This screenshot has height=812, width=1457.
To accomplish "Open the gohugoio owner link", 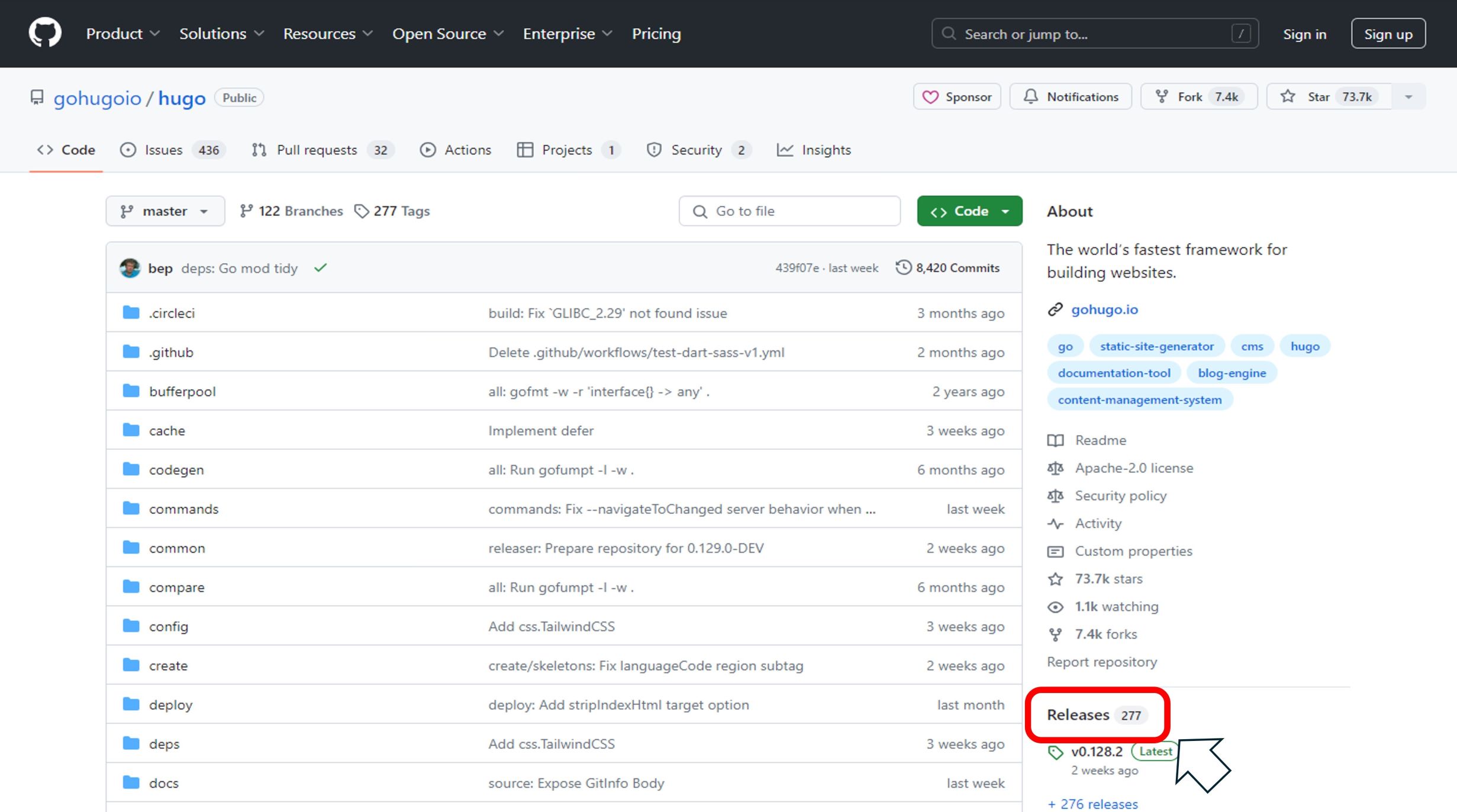I will pos(98,98).
